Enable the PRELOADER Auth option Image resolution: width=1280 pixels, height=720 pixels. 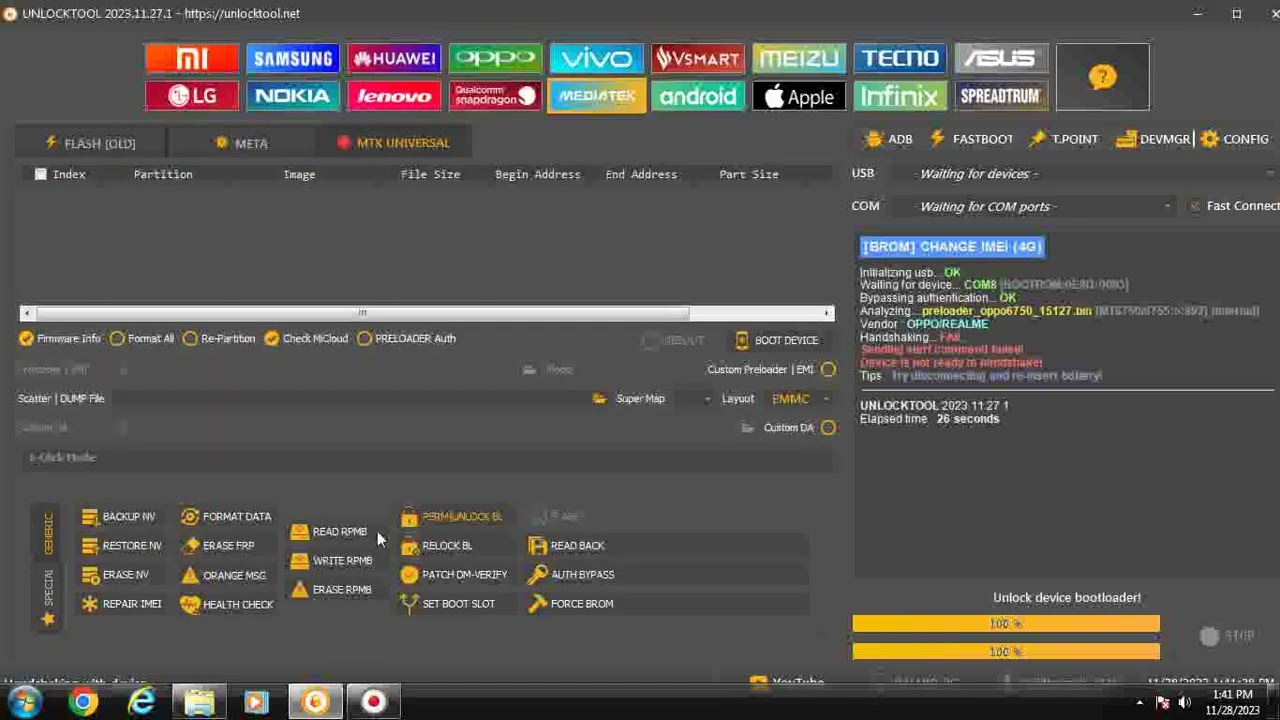tap(406, 339)
